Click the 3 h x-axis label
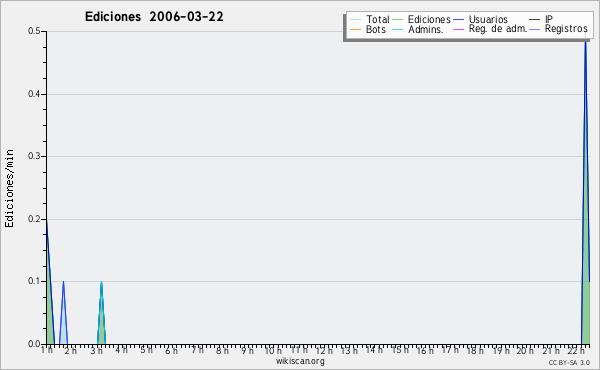The image size is (600, 370). [96, 350]
